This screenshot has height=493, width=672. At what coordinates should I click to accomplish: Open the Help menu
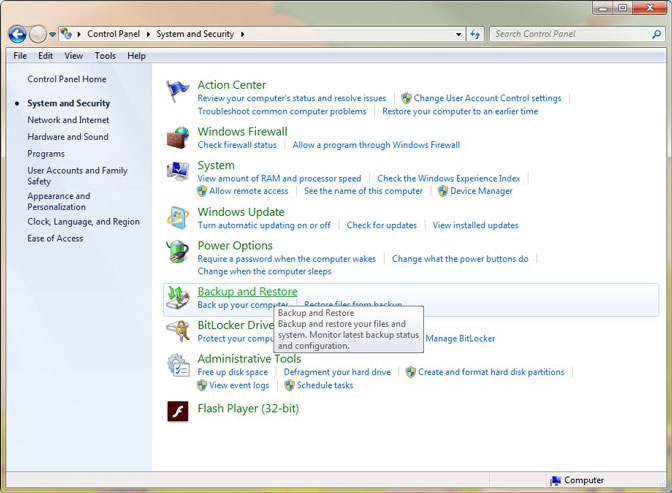[136, 56]
